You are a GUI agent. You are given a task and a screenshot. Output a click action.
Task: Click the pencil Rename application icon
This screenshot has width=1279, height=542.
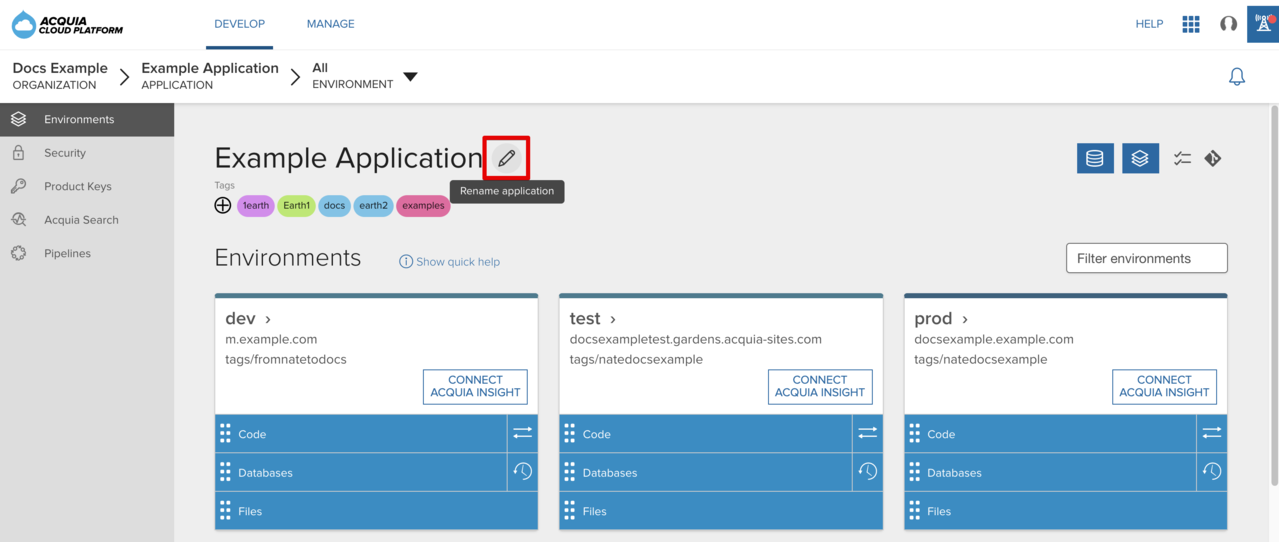coord(507,158)
